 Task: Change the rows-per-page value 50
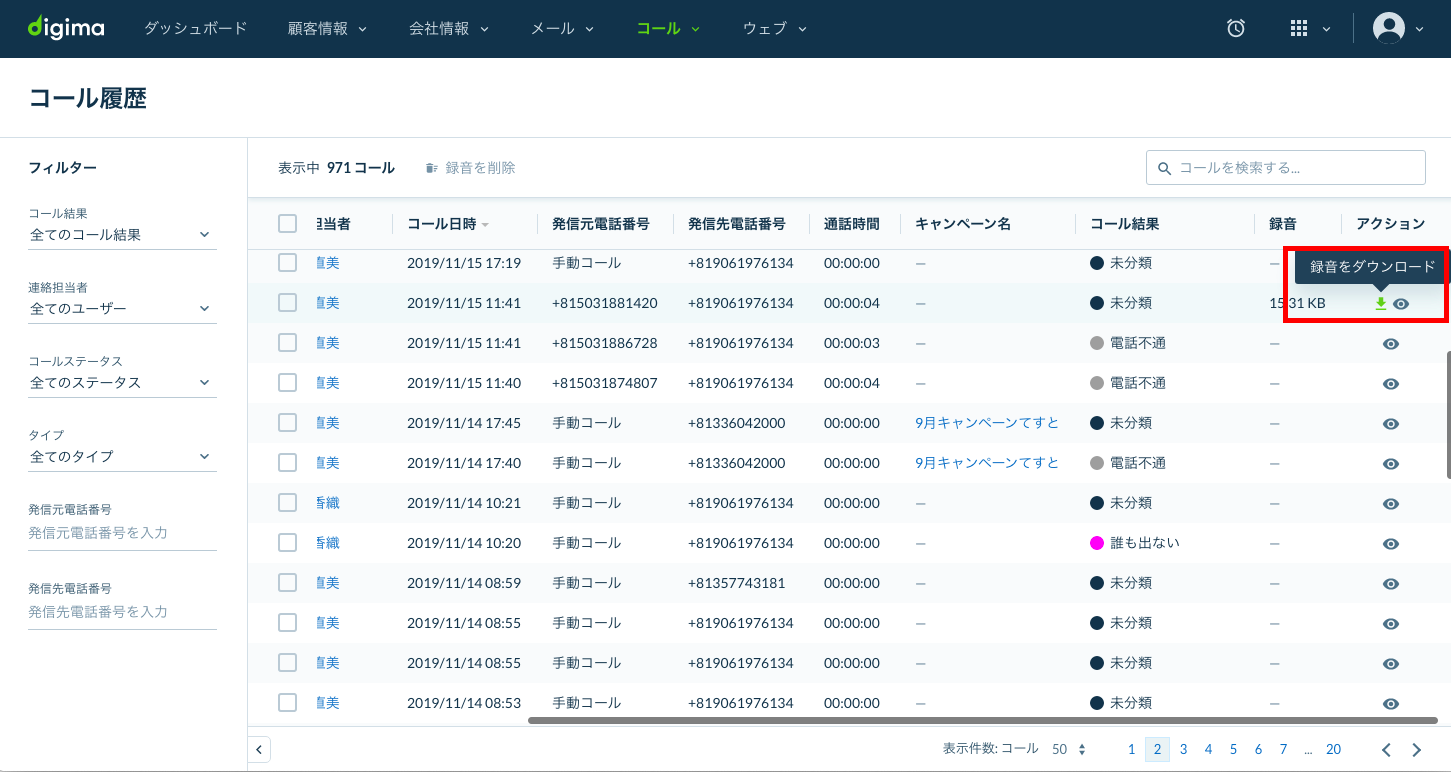pos(1069,749)
